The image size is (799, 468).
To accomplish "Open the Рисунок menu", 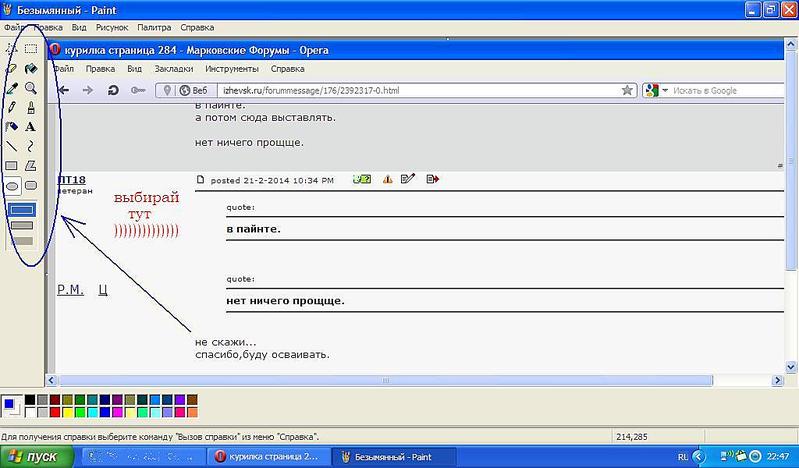I will click(112, 28).
